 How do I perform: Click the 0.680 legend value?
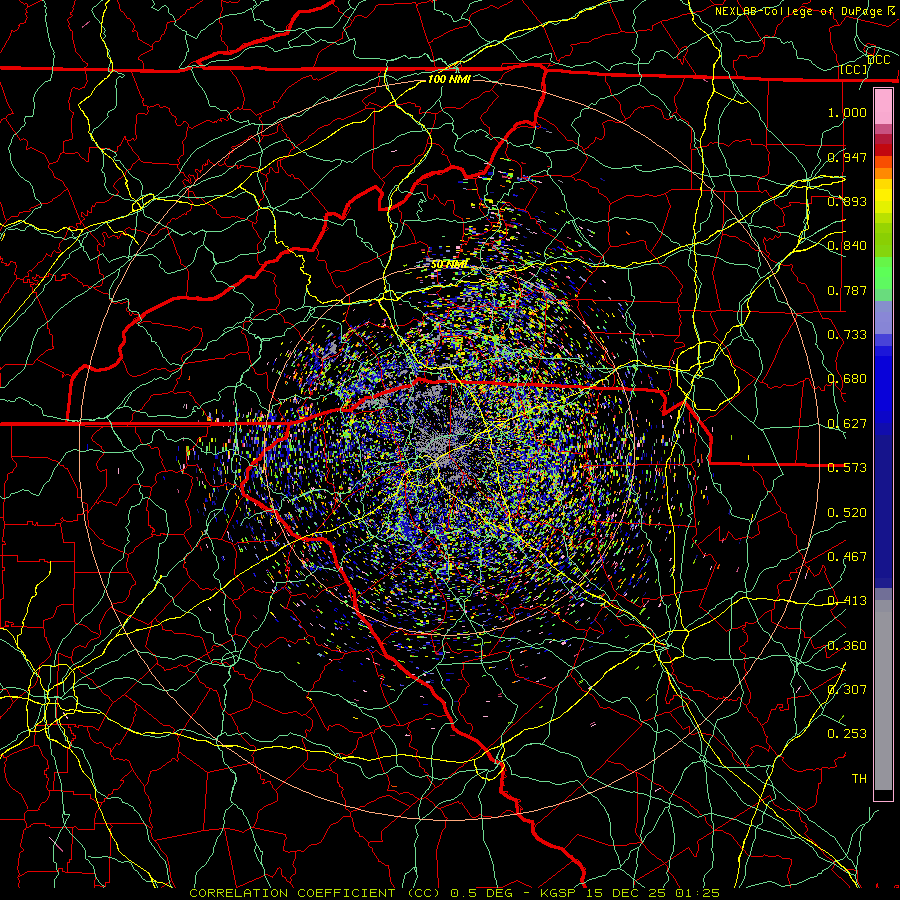tap(847, 379)
